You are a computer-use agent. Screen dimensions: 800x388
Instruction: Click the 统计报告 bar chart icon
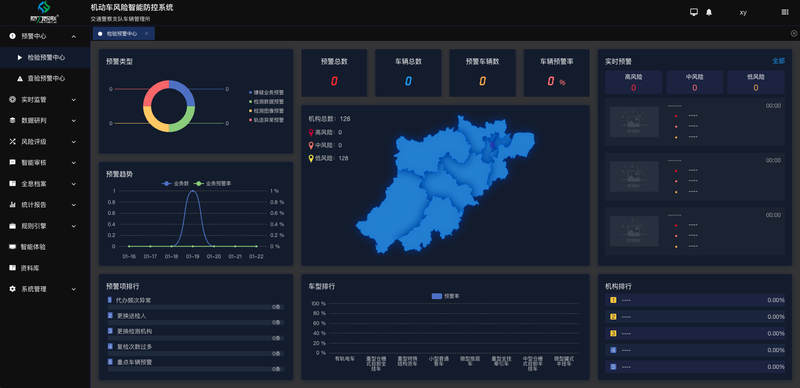[x=12, y=205]
